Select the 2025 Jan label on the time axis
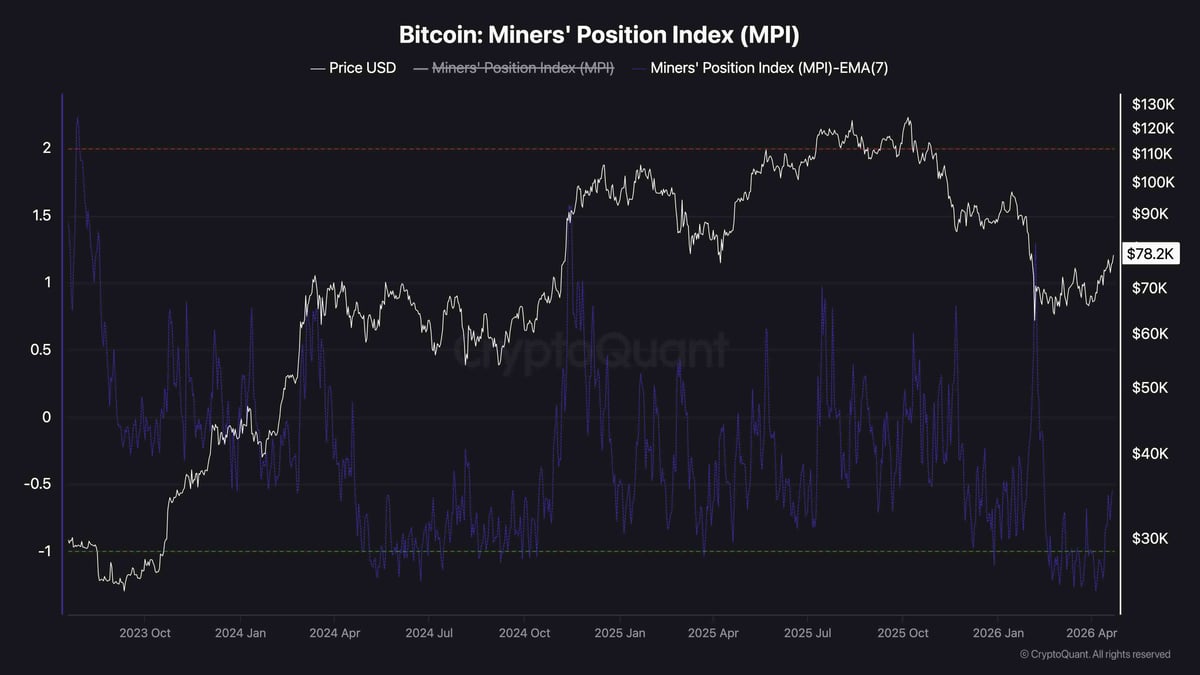Image resolution: width=1200 pixels, height=675 pixels. (x=620, y=633)
